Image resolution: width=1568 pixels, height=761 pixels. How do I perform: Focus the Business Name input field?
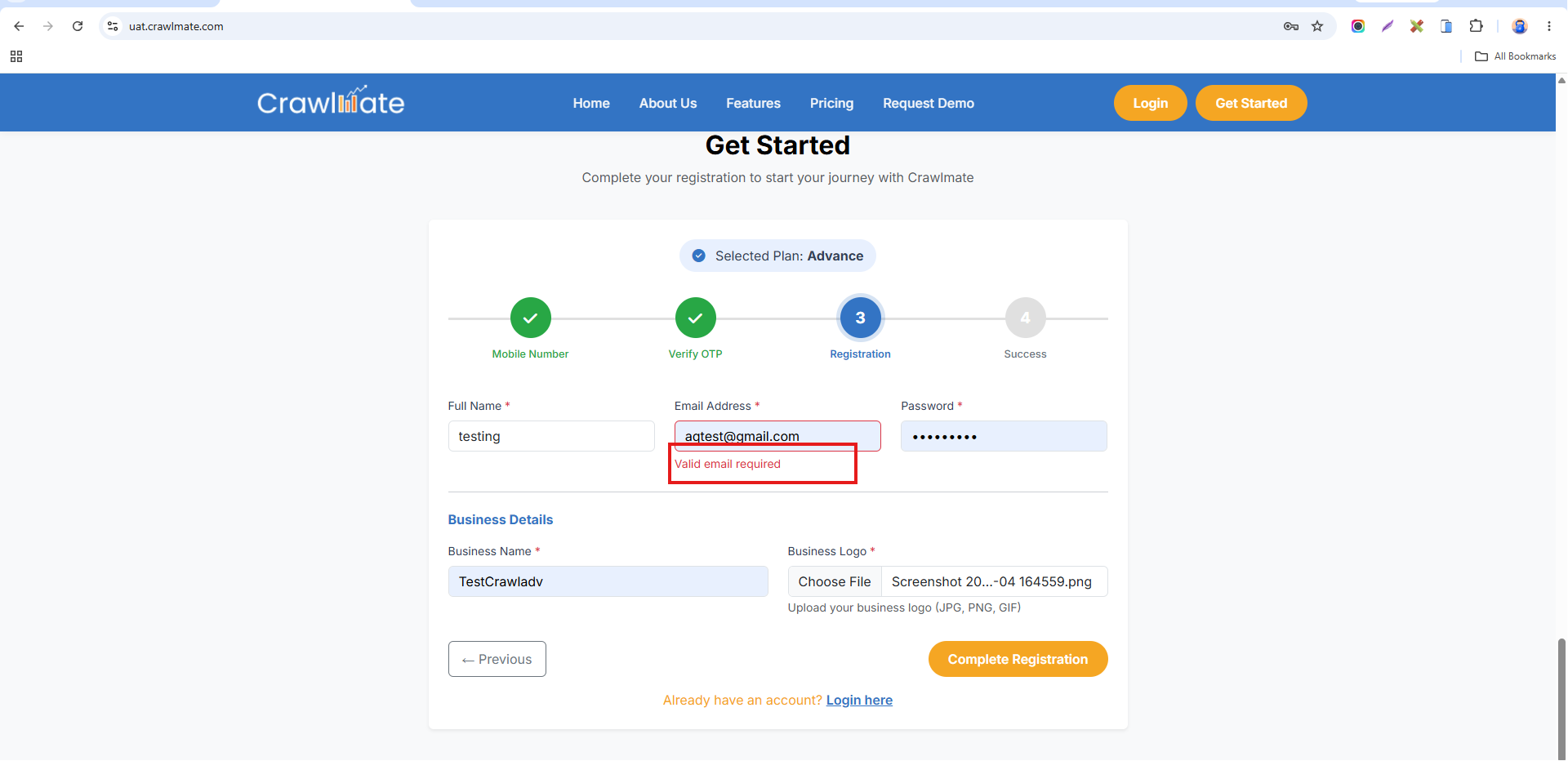pos(608,581)
